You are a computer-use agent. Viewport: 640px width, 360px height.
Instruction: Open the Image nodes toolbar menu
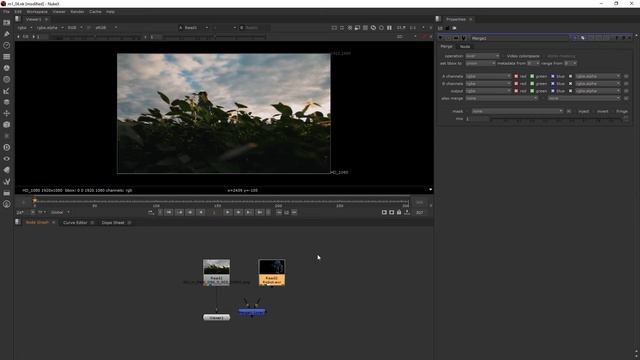pyautogui.click(x=7, y=23)
